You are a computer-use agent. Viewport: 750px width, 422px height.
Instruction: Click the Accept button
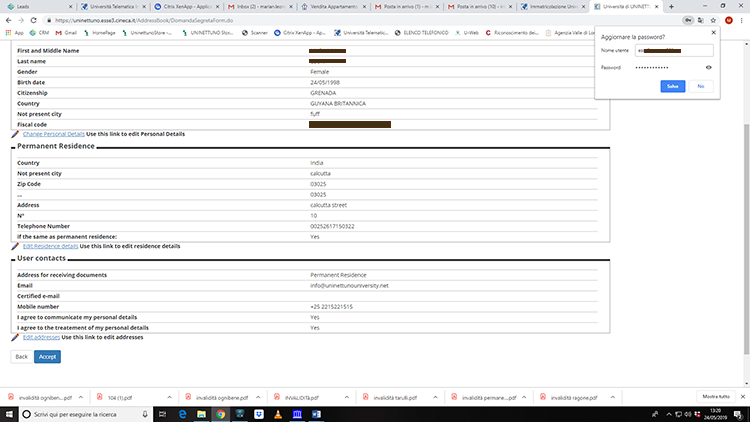click(46, 356)
